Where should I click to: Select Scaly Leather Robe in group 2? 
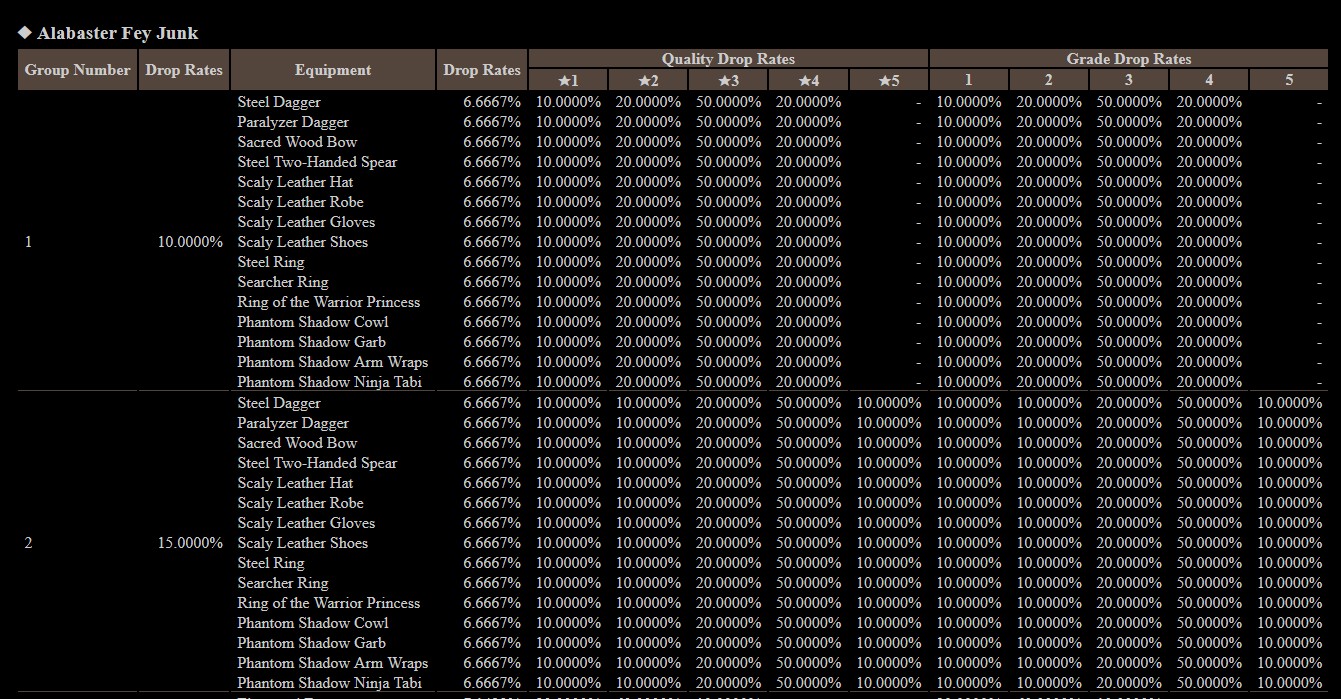(300, 503)
